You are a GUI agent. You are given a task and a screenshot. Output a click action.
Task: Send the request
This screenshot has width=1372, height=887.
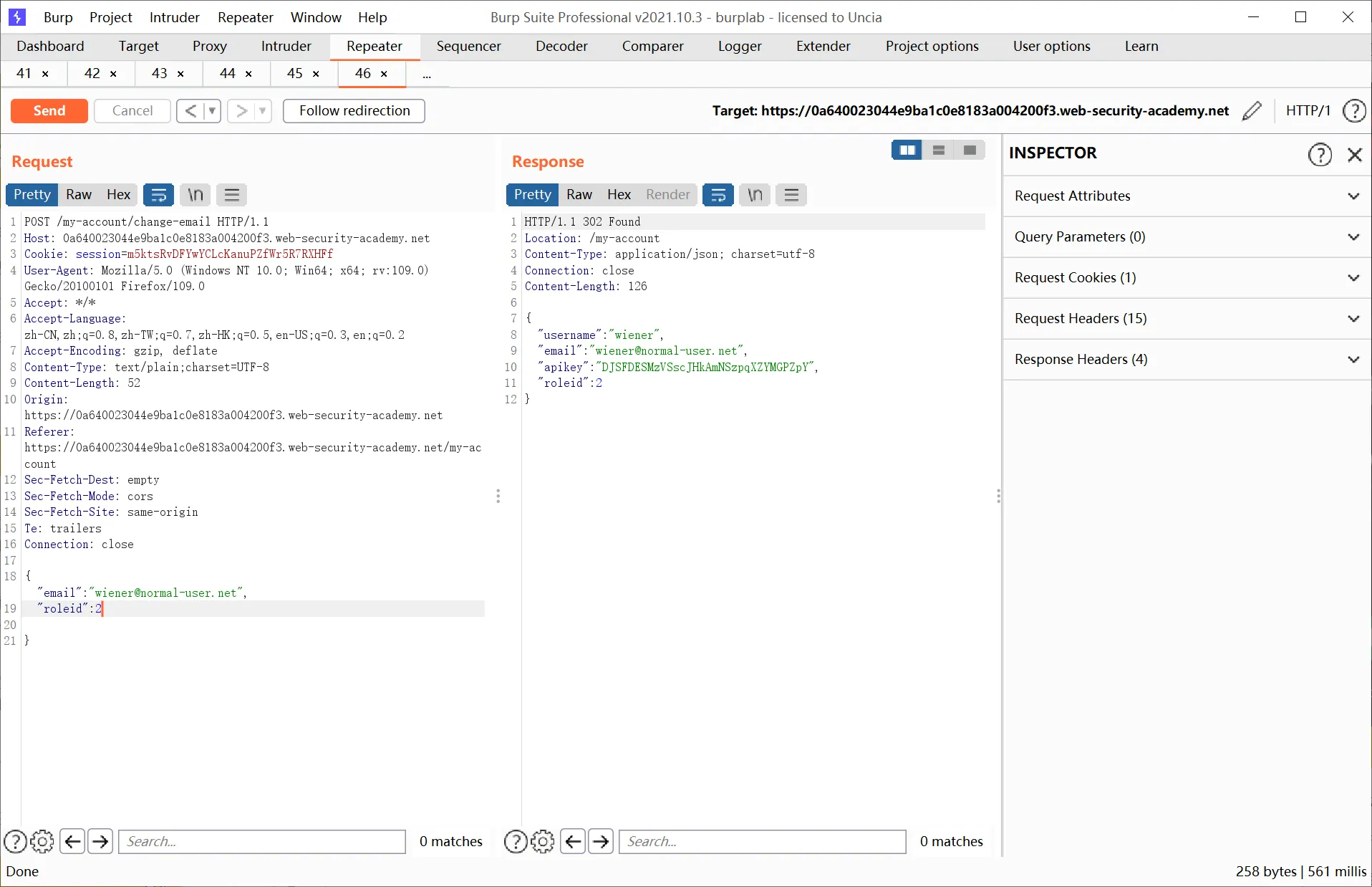coord(49,111)
